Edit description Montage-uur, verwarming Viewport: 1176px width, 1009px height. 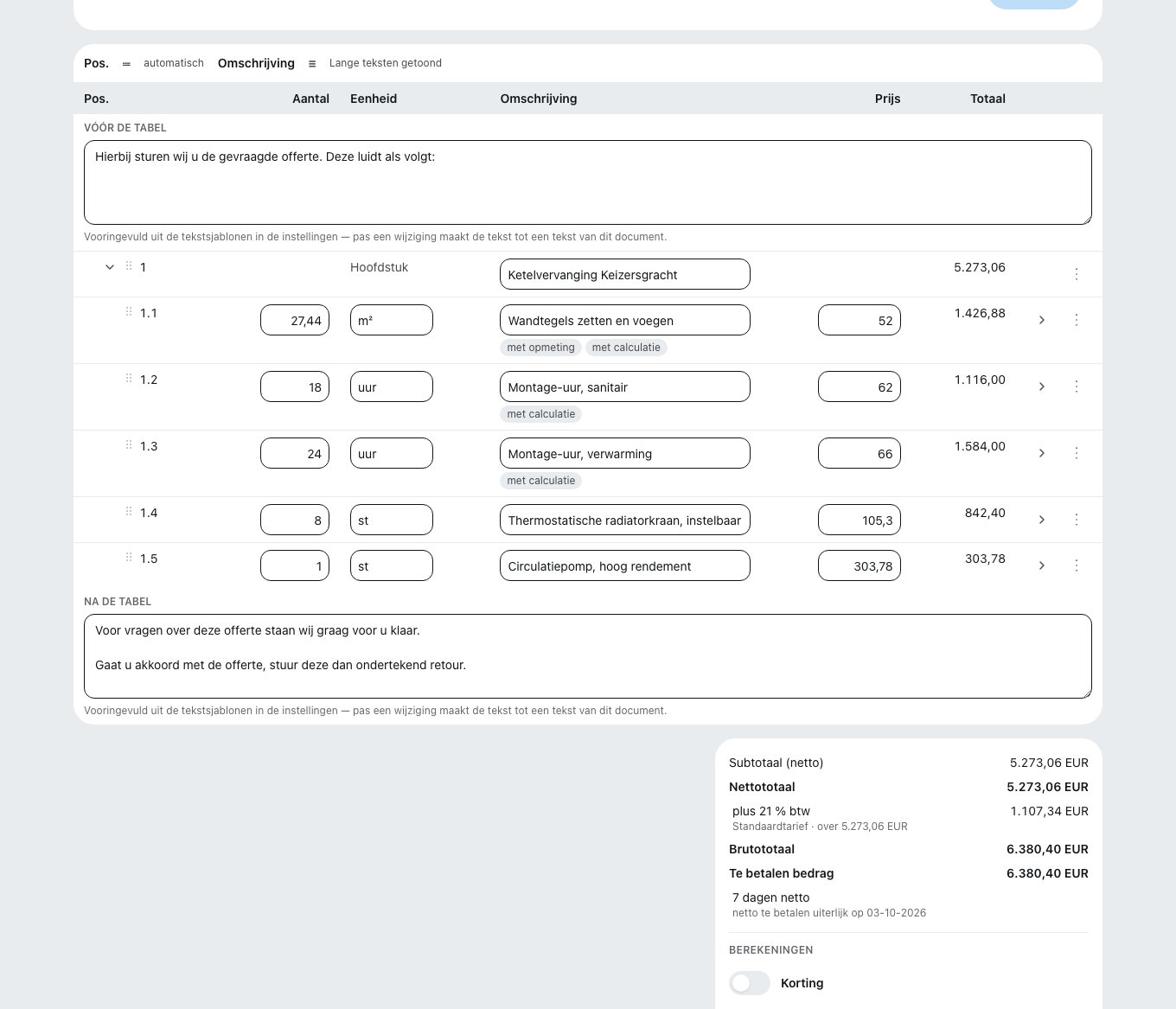625,453
